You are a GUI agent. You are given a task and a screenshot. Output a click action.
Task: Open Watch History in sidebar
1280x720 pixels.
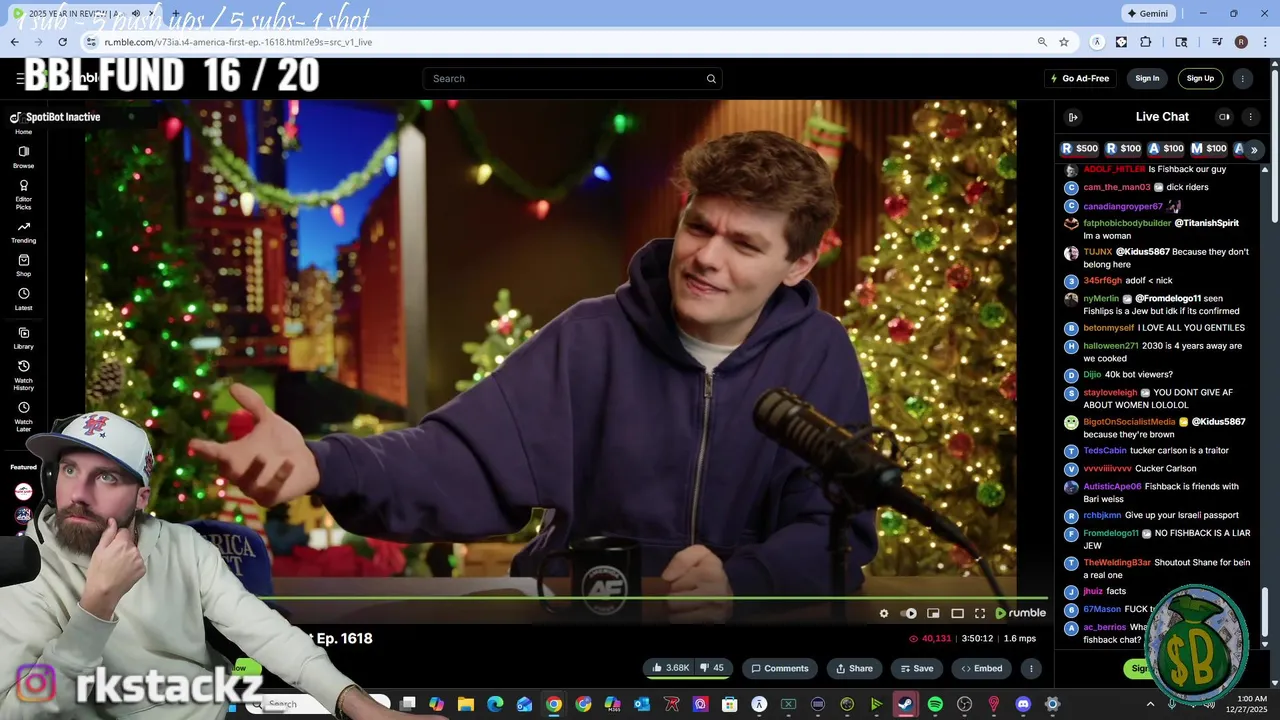23,375
